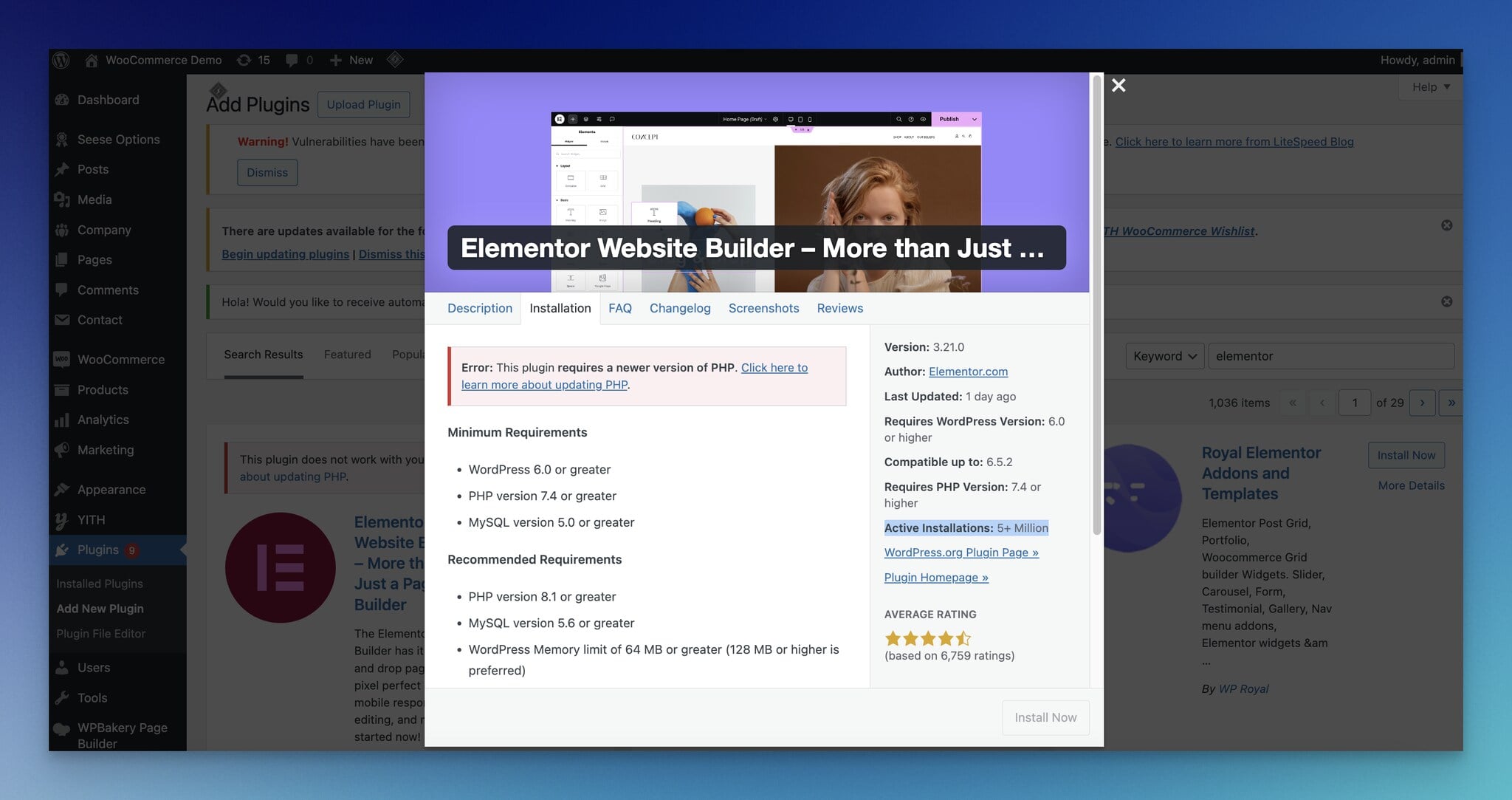Open Dashboard from the sidebar
Viewport: 1512px width, 800px height.
click(108, 100)
